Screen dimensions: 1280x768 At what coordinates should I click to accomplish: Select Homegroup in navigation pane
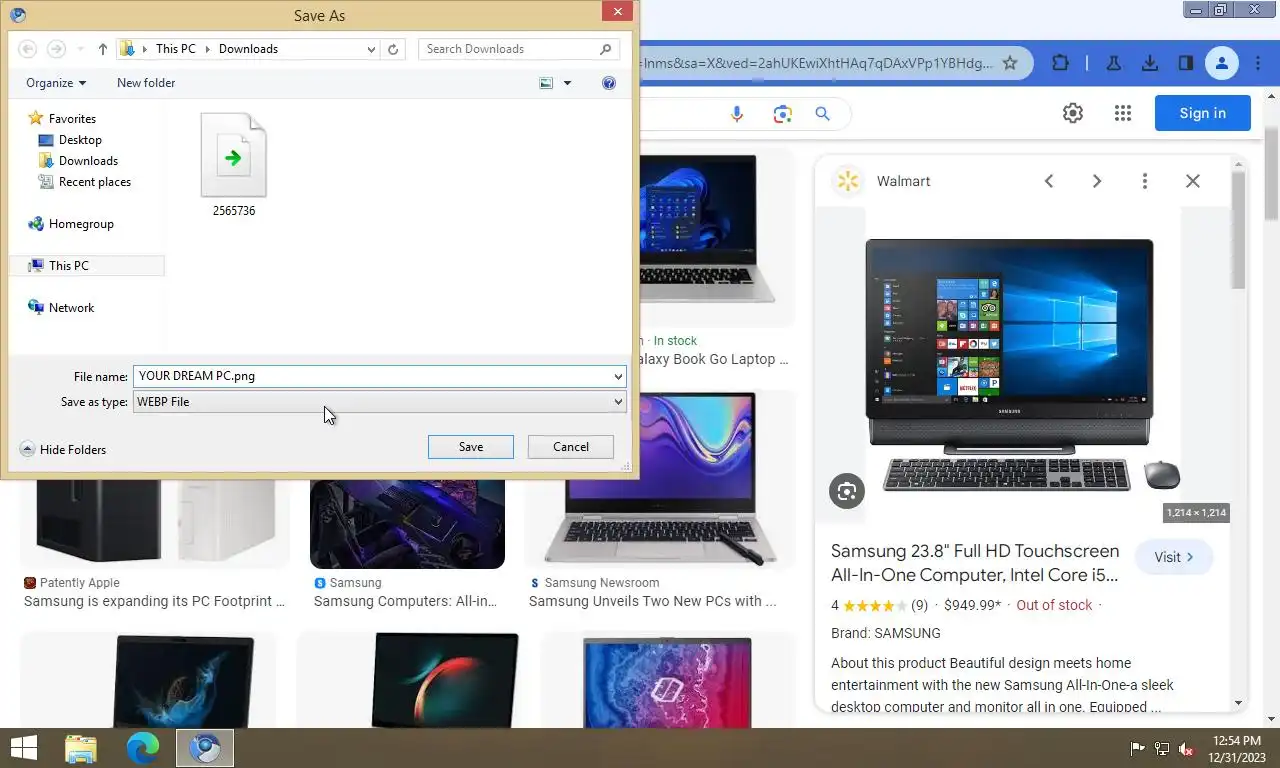(x=81, y=224)
